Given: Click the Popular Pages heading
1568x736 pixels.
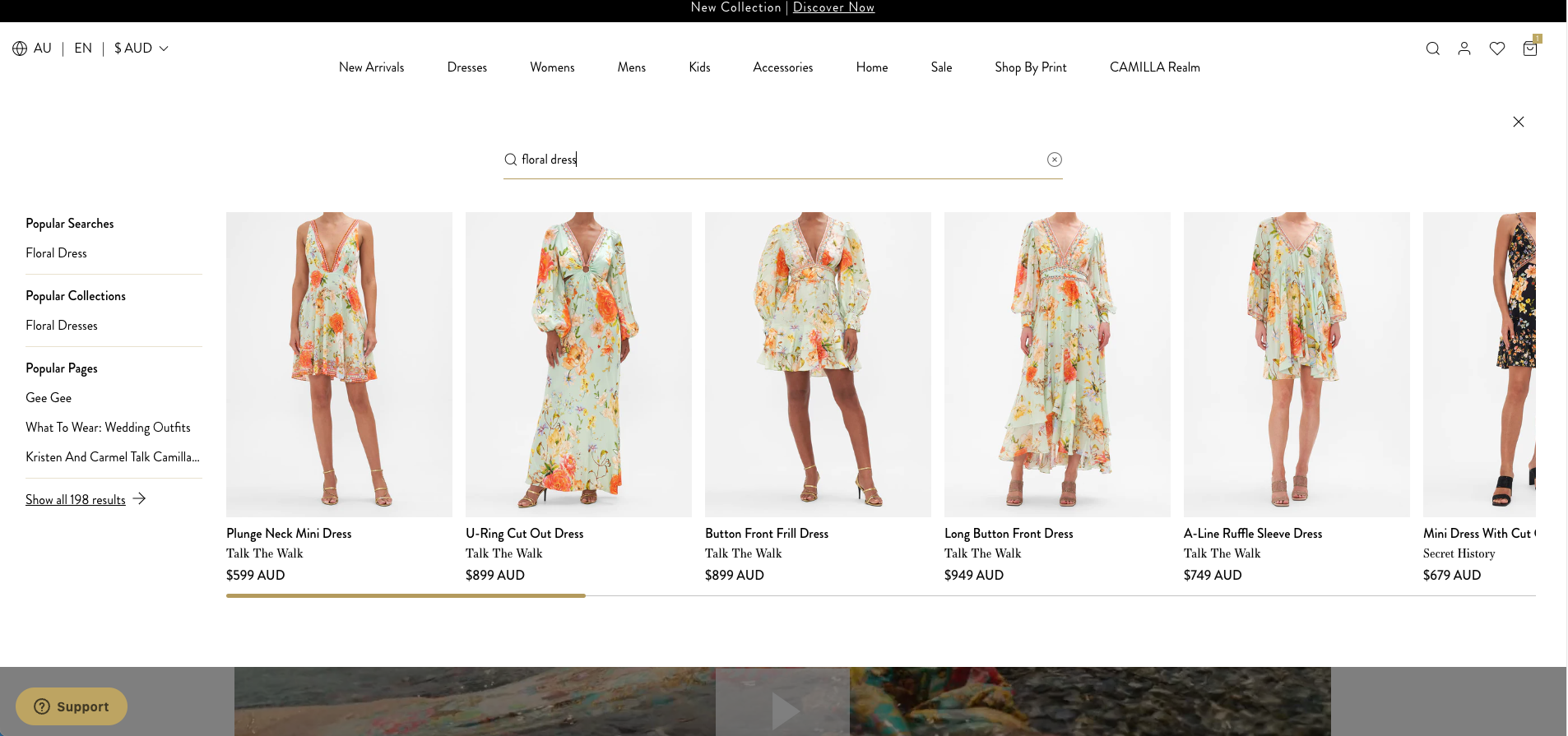Looking at the screenshot, I should click(x=62, y=368).
